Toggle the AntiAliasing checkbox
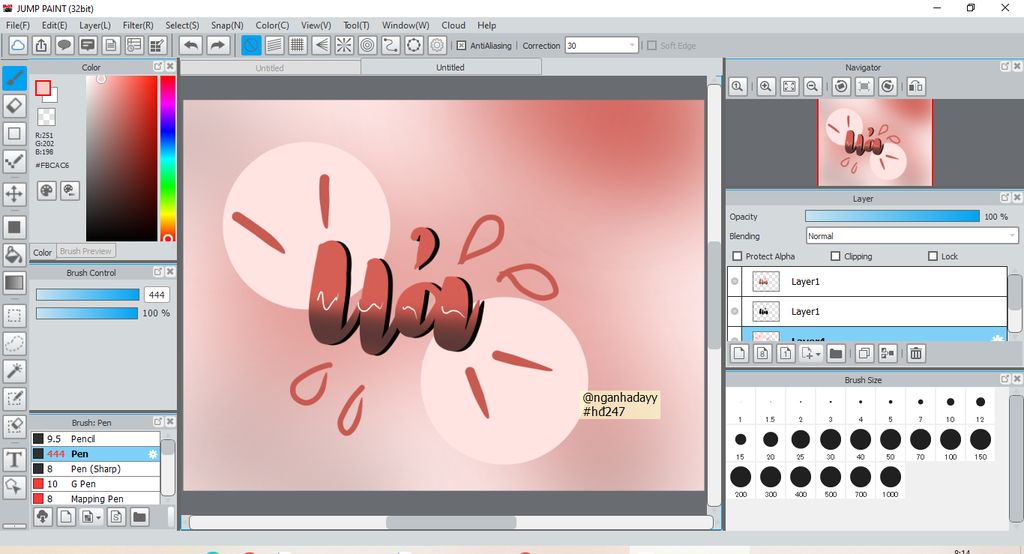The width and height of the screenshot is (1024, 554). (461, 46)
